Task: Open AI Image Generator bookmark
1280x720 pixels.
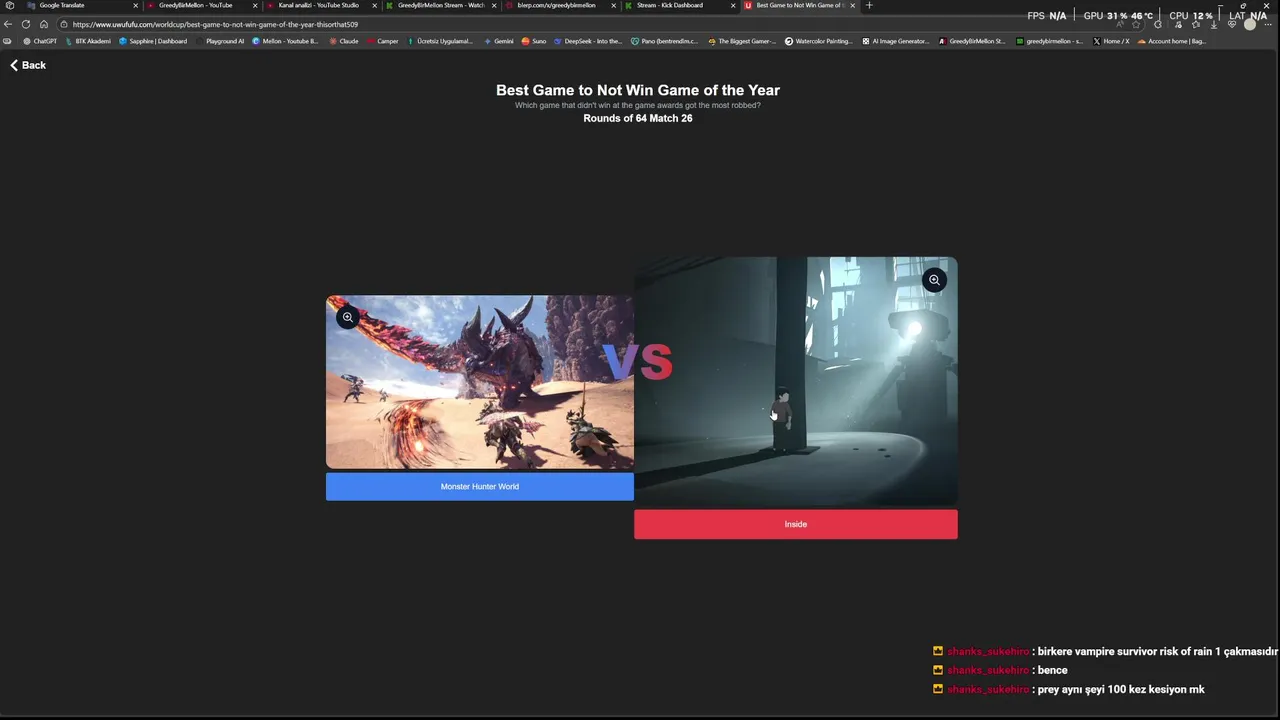Action: coord(896,41)
